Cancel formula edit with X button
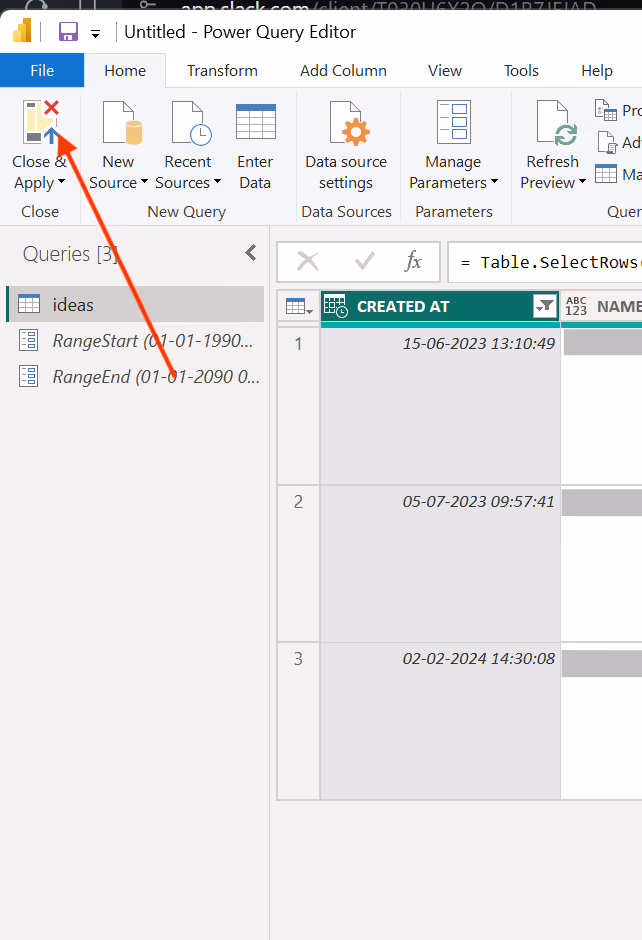The width and height of the screenshot is (642, 940). coord(308,261)
